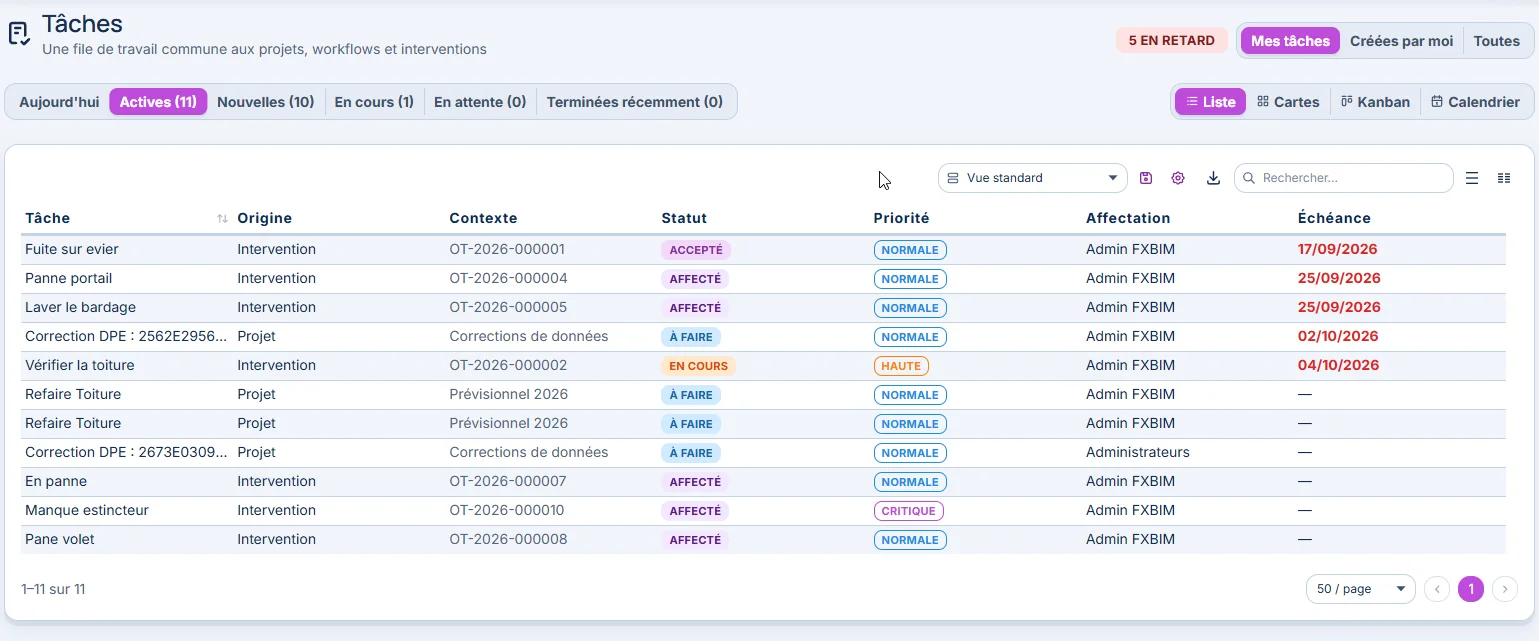Click context OT-2026-000008
1539x641 pixels.
(x=508, y=539)
